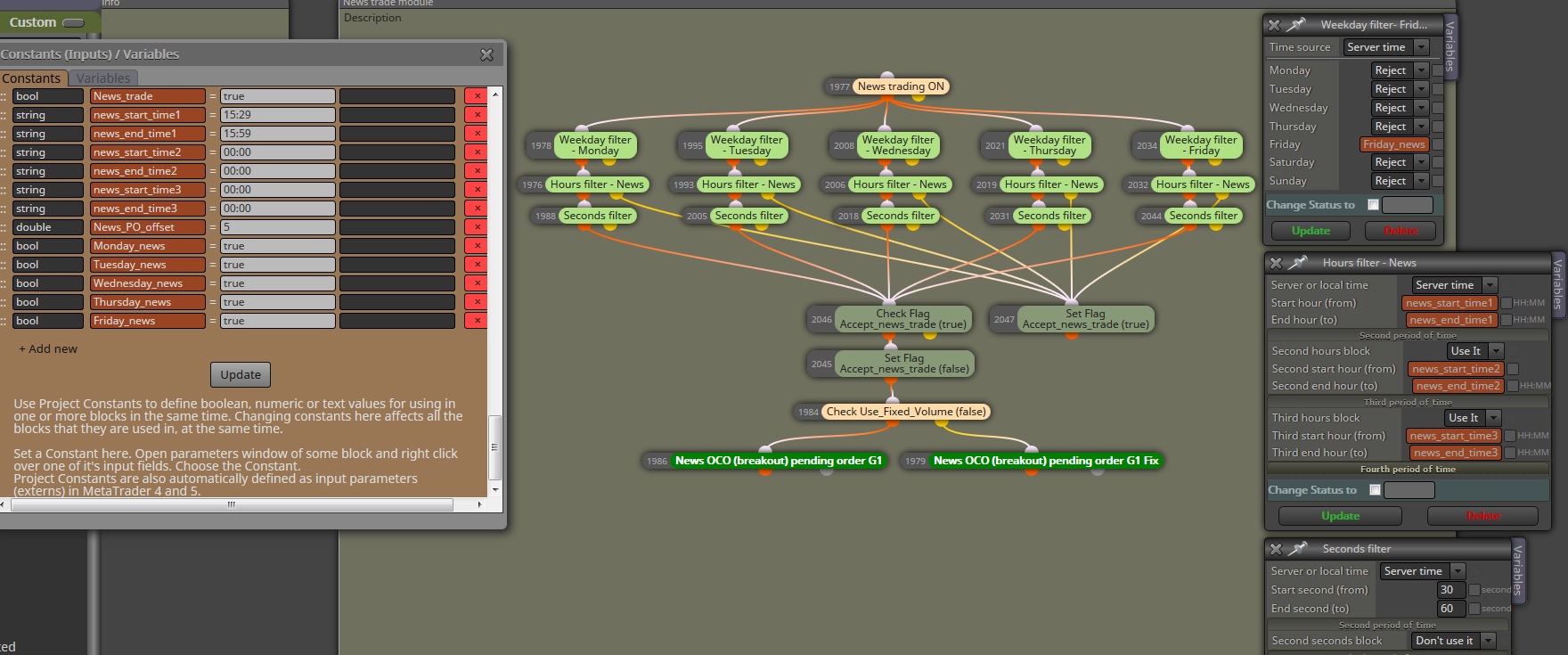Expand the Second hours block dropdown
Viewport: 1568px width, 655px height.
tap(1475, 351)
